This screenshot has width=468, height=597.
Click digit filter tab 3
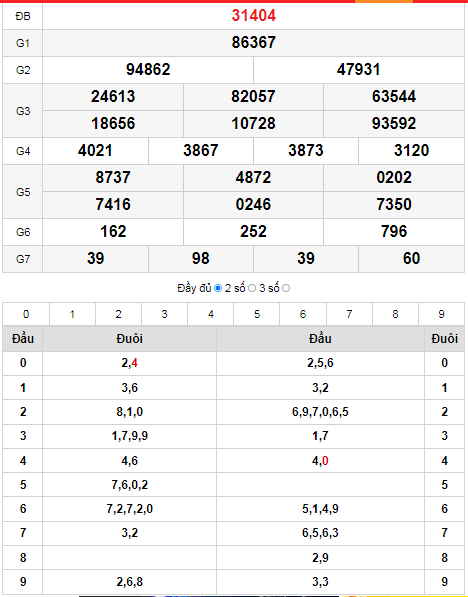pyautogui.click(x=165, y=314)
